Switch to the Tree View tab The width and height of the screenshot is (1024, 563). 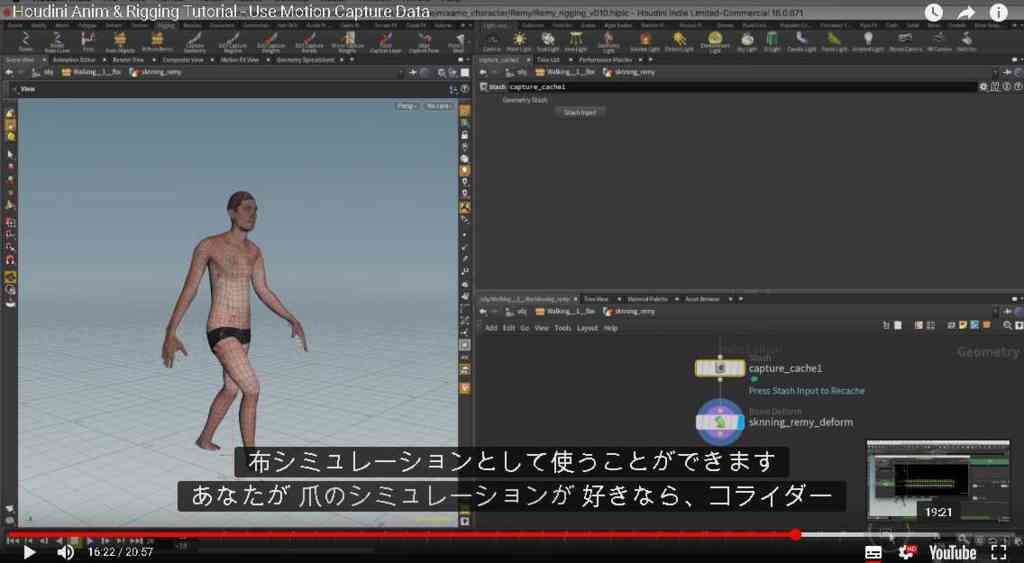coord(596,299)
